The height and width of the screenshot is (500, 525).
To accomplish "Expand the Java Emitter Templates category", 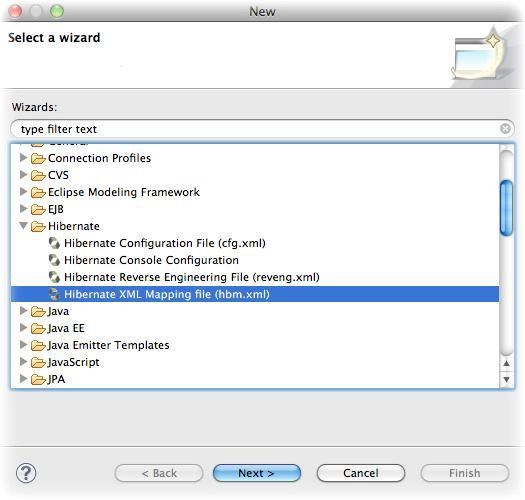I will tap(23, 345).
